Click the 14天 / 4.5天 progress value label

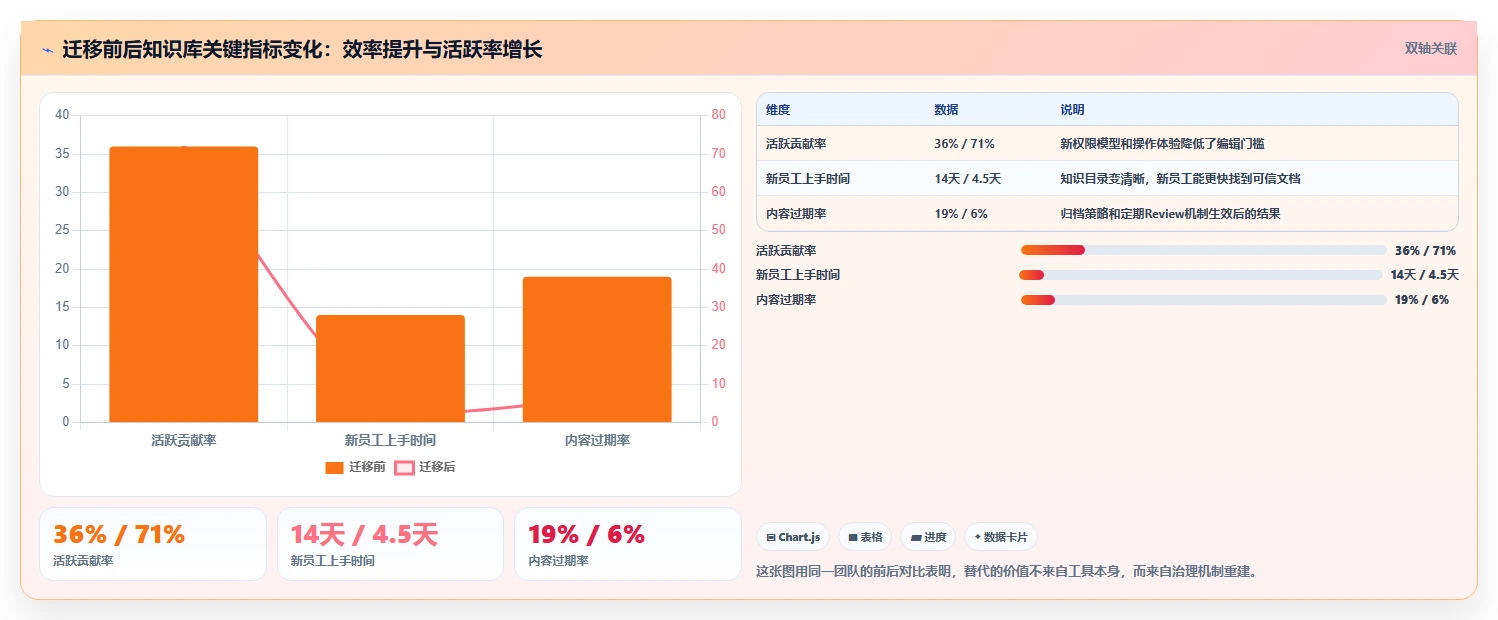click(x=1424, y=275)
